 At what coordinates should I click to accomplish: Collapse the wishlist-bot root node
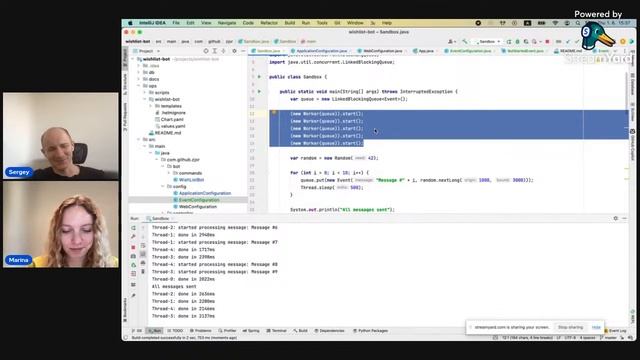(132, 59)
